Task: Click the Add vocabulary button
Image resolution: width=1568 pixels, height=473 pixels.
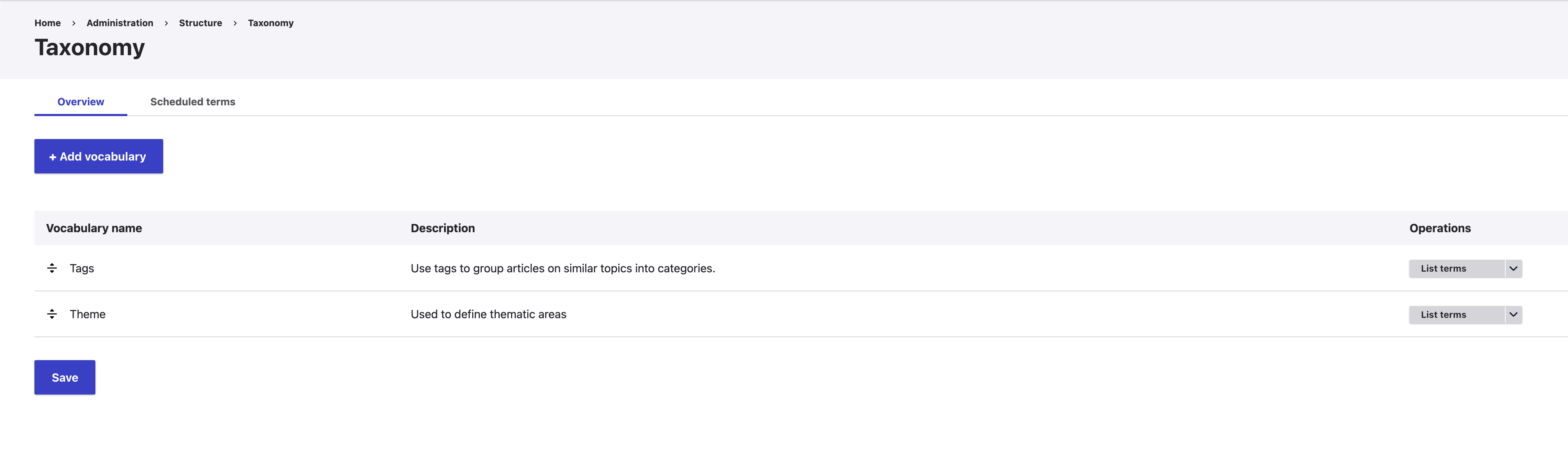Action: coord(99,156)
